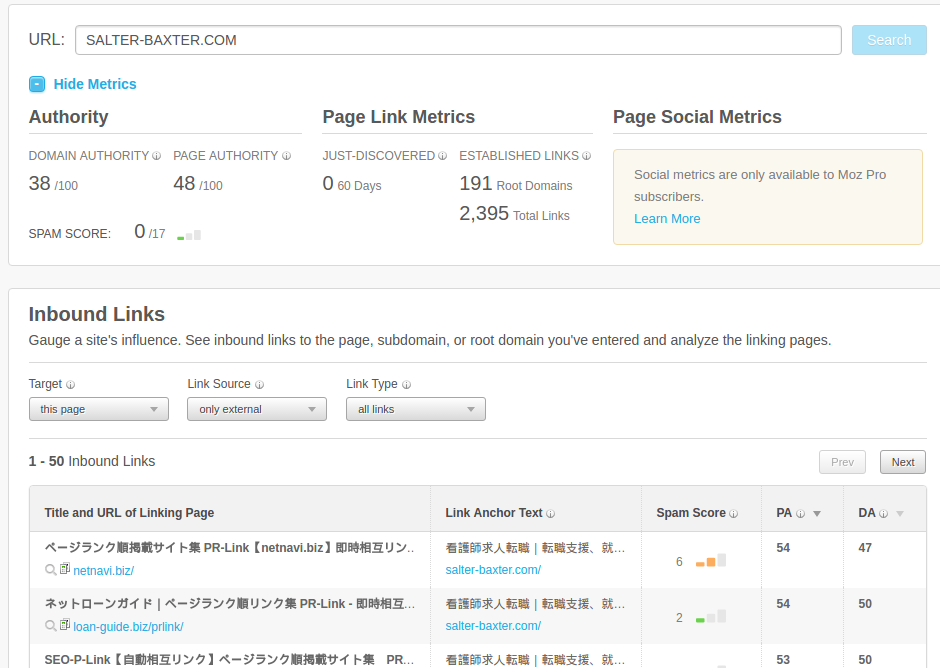Click the magnifier icon beside netnavi.biz

(x=50, y=570)
